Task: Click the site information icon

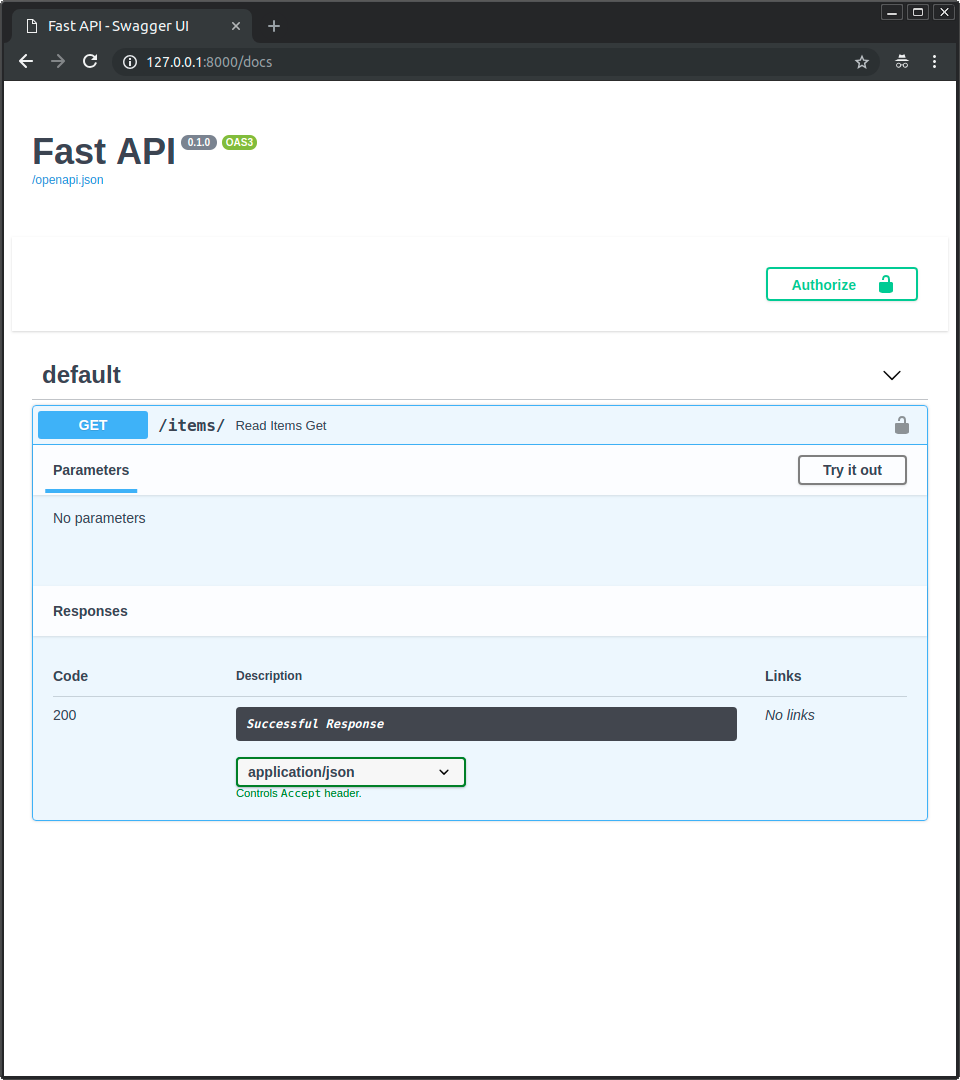Action: pyautogui.click(x=129, y=62)
